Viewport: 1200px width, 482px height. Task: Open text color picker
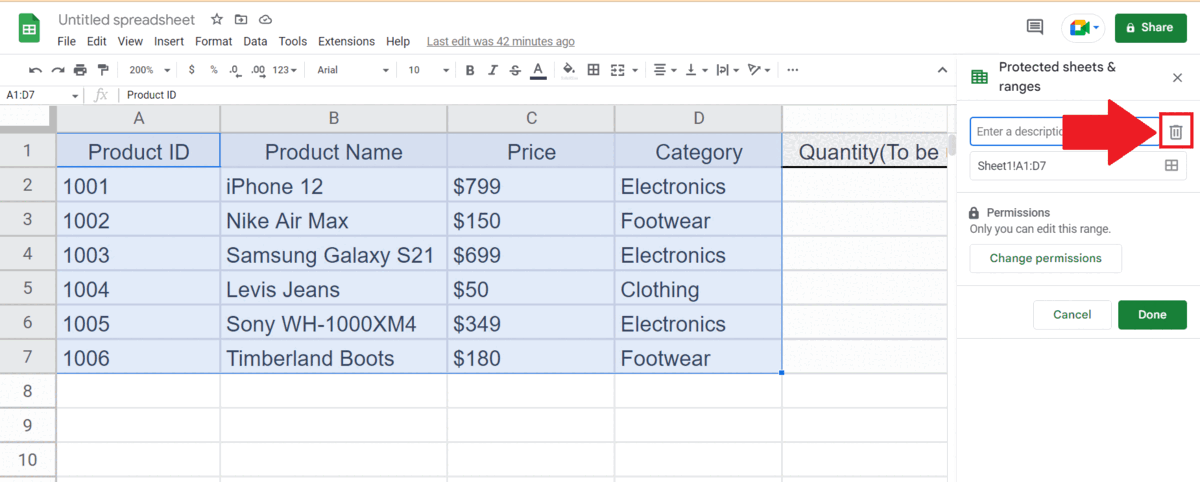(538, 70)
